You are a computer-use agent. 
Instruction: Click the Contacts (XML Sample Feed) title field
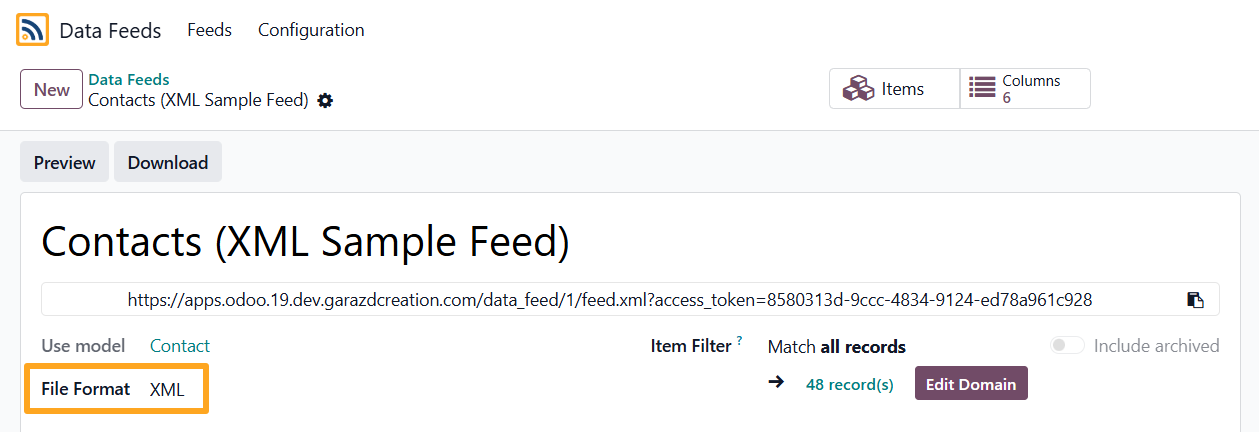tap(305, 242)
